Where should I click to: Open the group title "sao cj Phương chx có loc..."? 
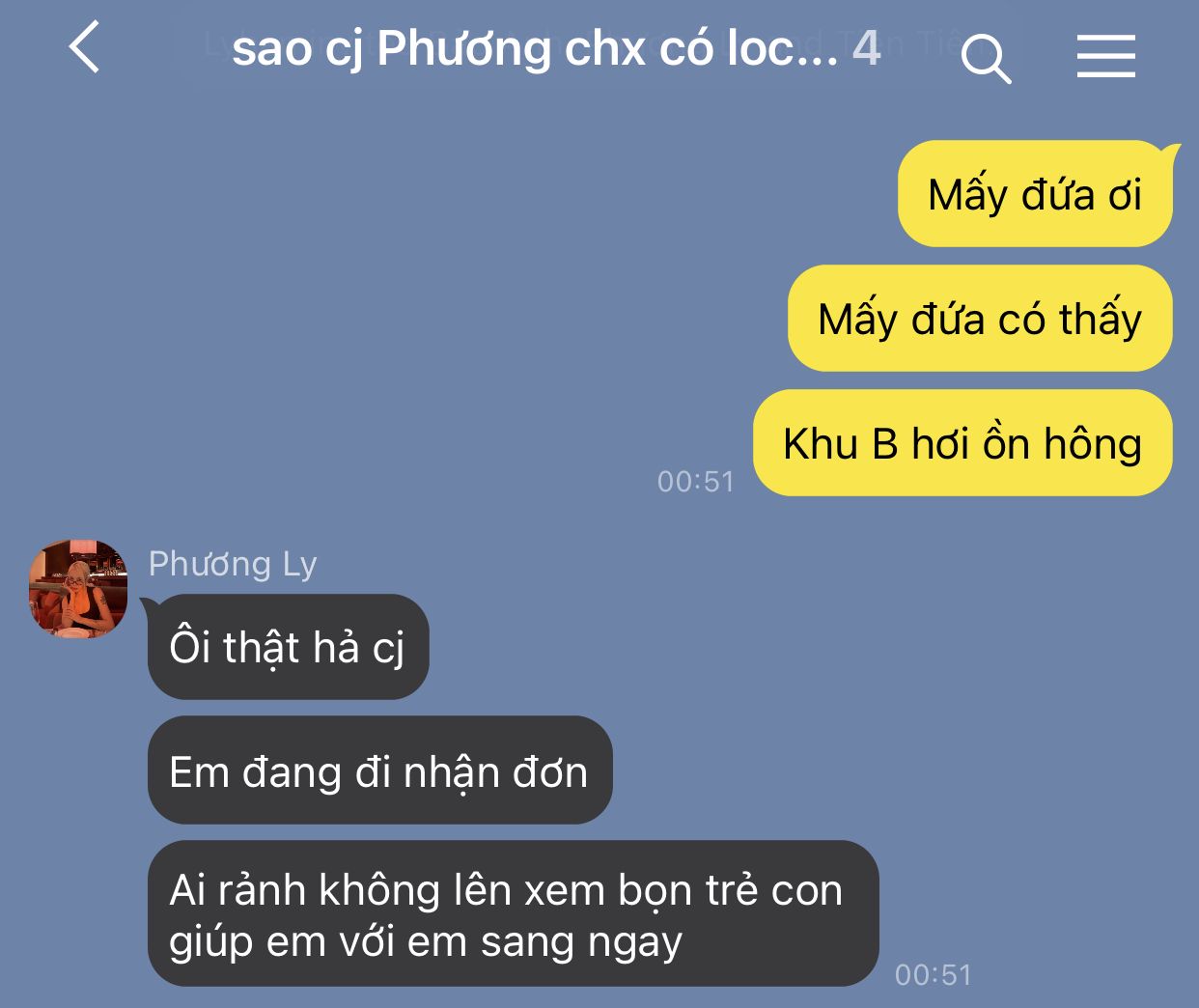point(535,48)
